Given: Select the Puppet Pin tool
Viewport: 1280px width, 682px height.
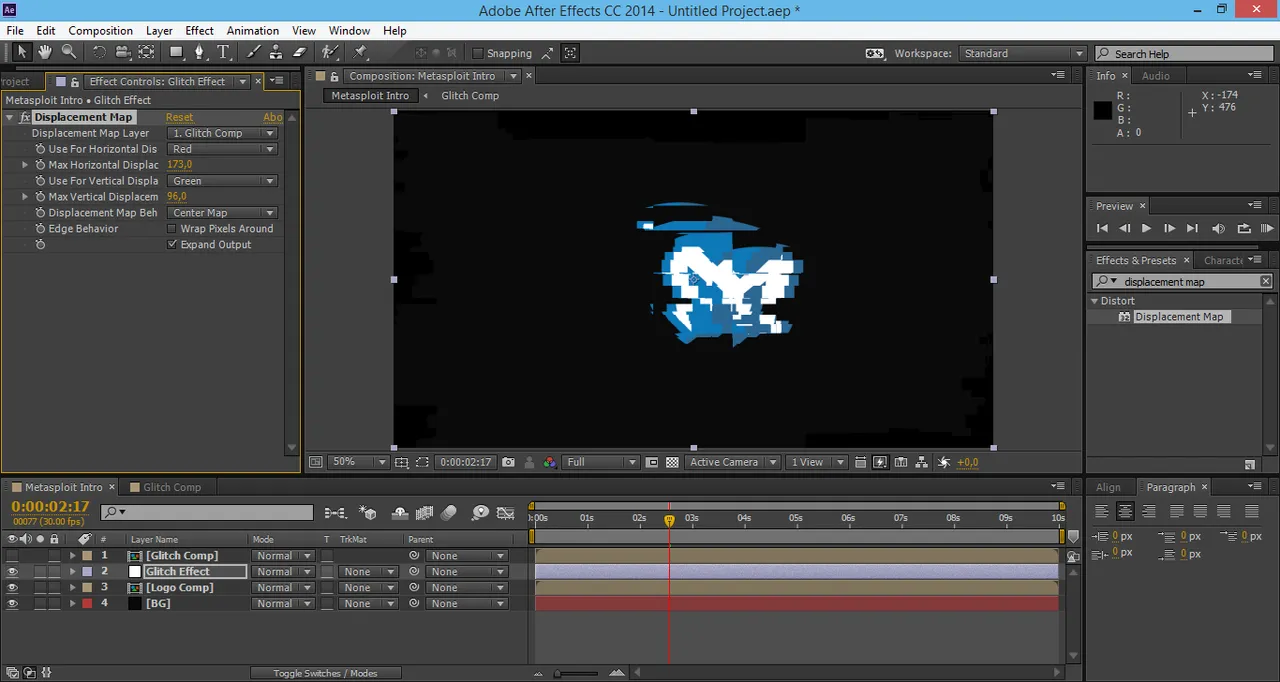Looking at the screenshot, I should coord(360,52).
